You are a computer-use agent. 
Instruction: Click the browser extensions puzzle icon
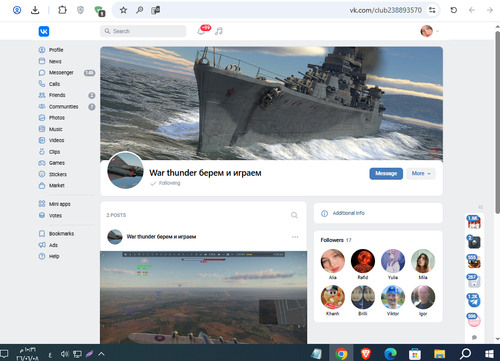(62, 10)
